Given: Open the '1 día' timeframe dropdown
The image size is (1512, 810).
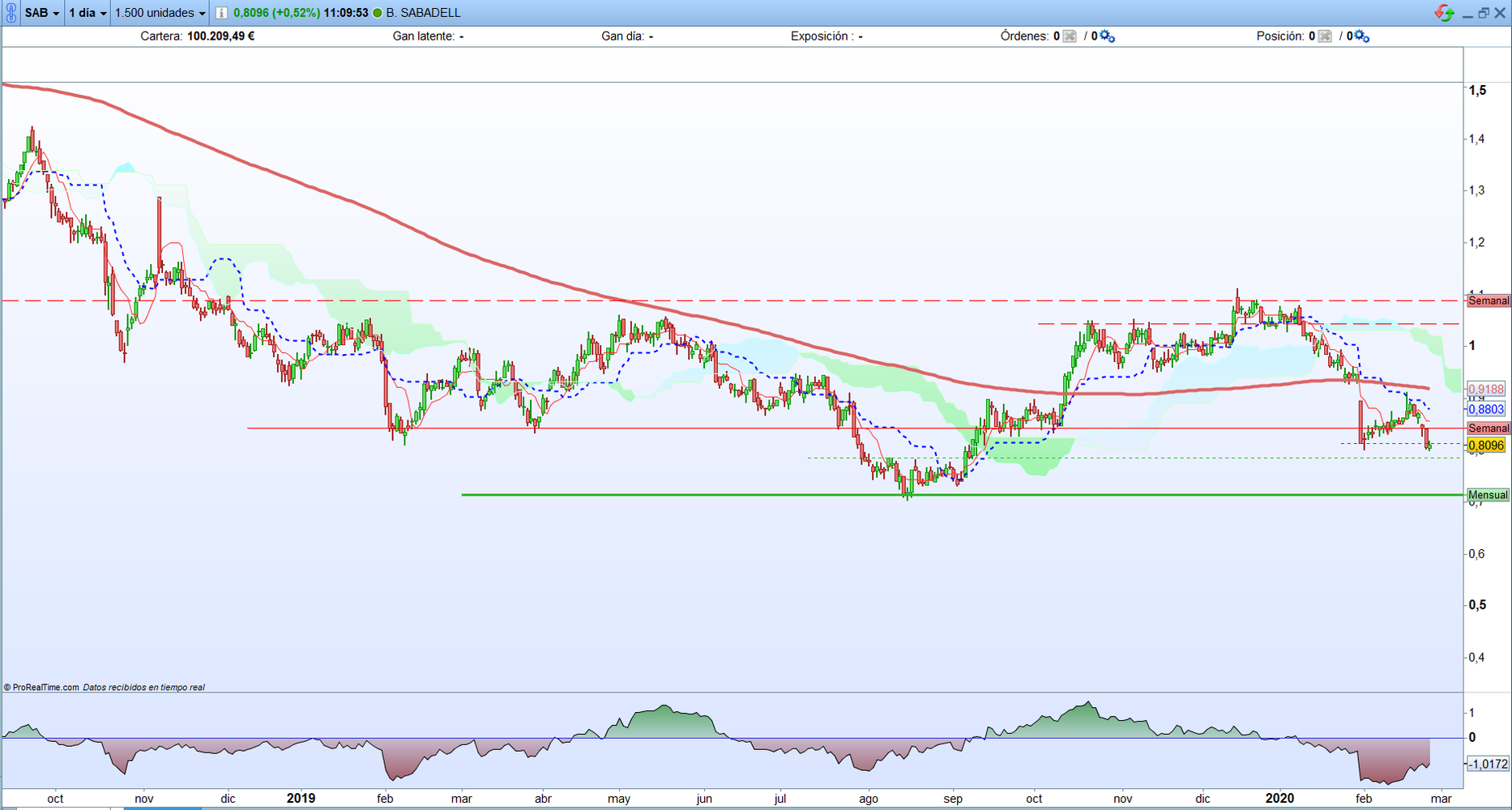Looking at the screenshot, I should tap(88, 13).
